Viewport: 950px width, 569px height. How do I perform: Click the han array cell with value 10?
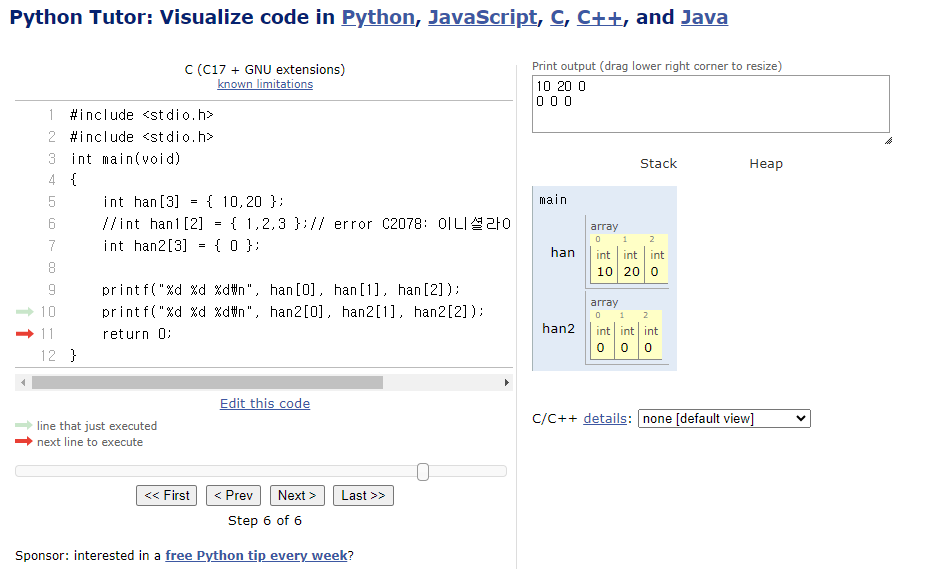point(604,264)
